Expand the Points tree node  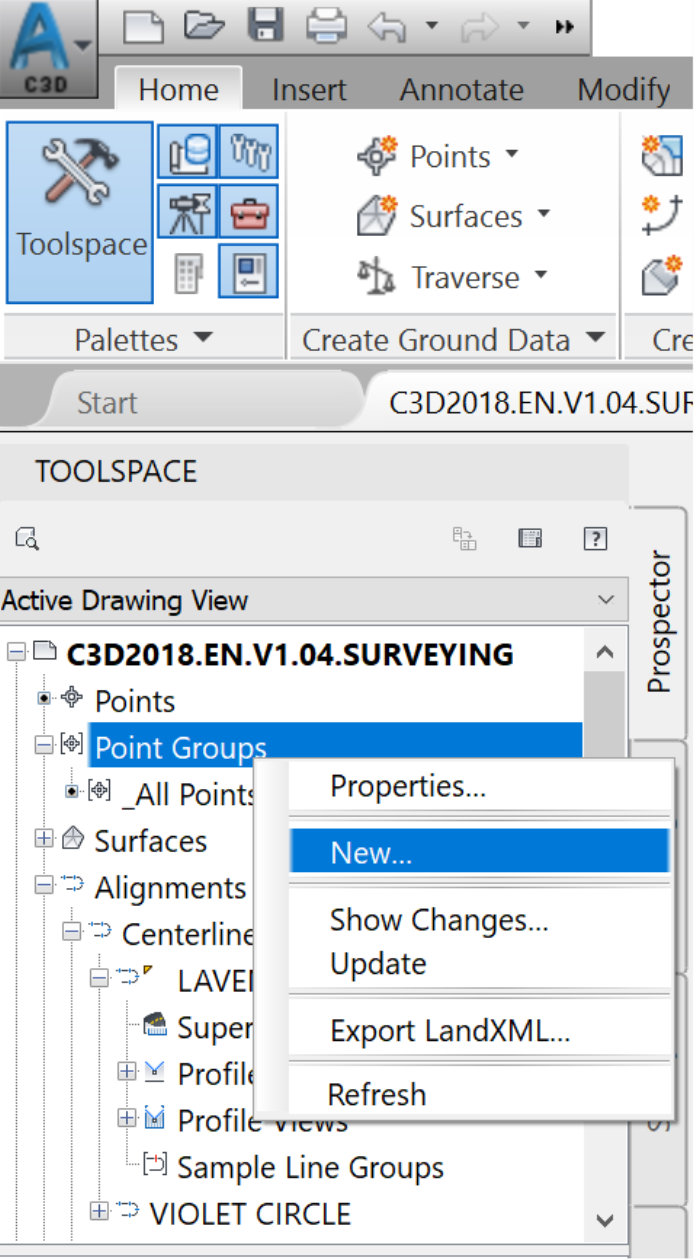point(44,699)
